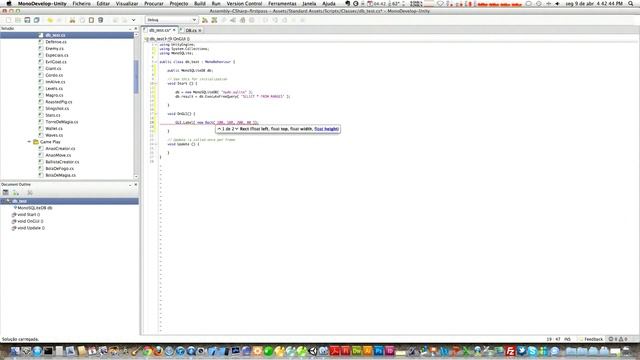
Task: Open Skype from the Dock
Action: pos(532,351)
